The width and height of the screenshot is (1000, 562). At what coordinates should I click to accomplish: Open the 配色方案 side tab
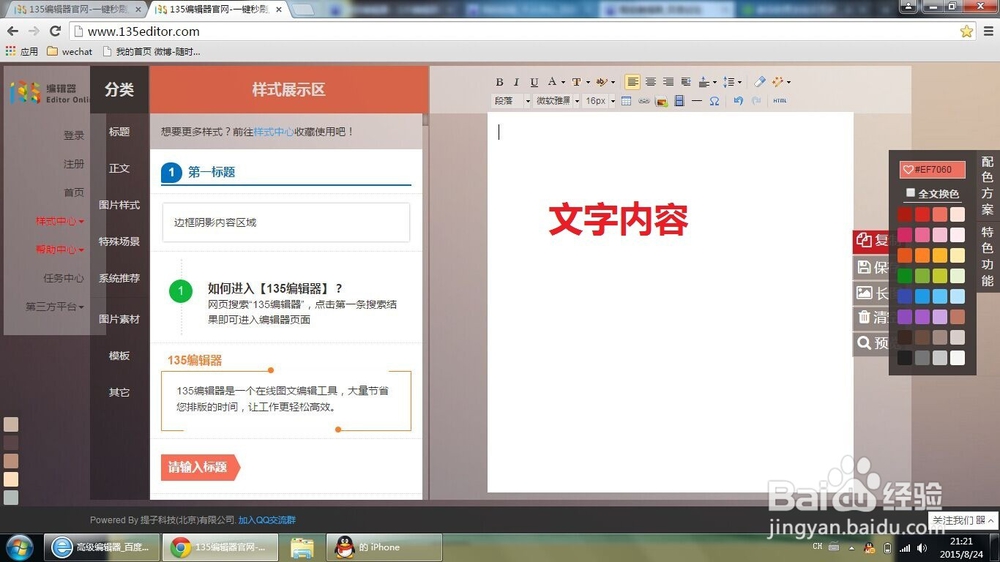tap(987, 186)
